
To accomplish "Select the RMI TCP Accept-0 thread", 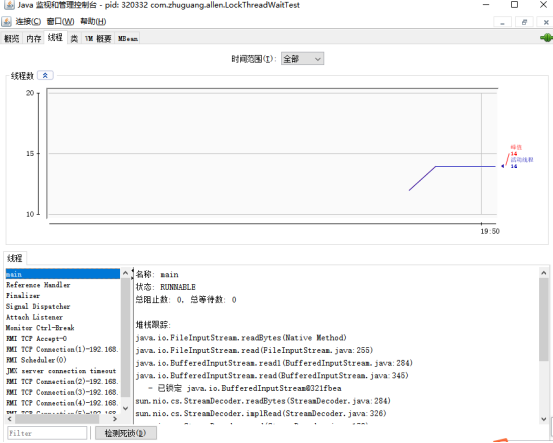I will pyautogui.click(x=63, y=339).
